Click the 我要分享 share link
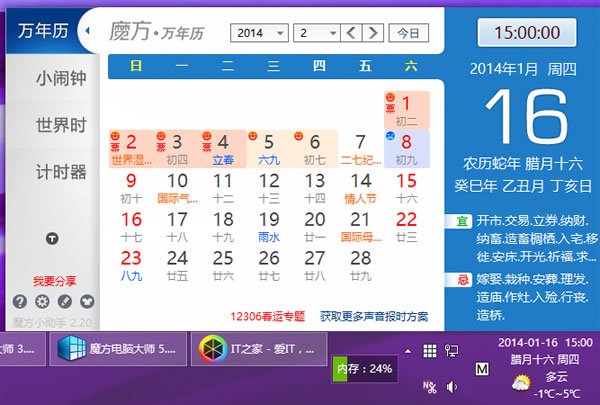600x405 pixels. click(54, 281)
